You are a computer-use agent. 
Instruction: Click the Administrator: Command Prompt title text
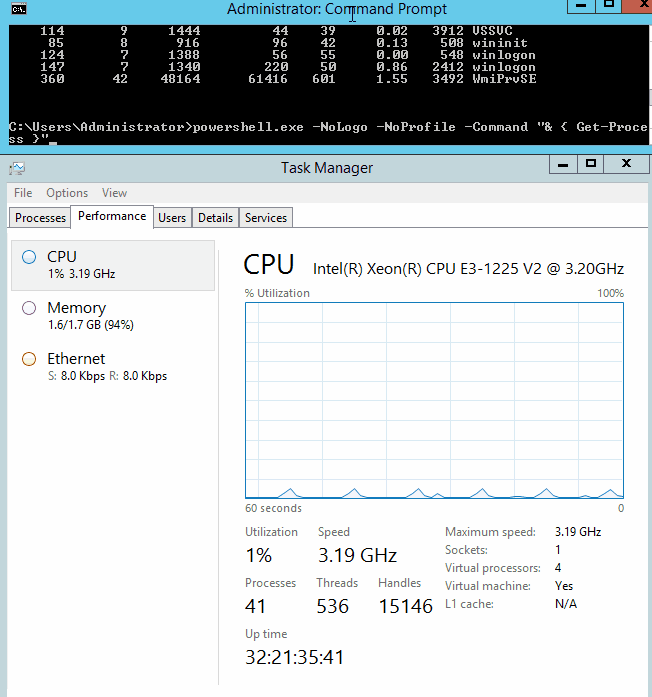pos(337,9)
